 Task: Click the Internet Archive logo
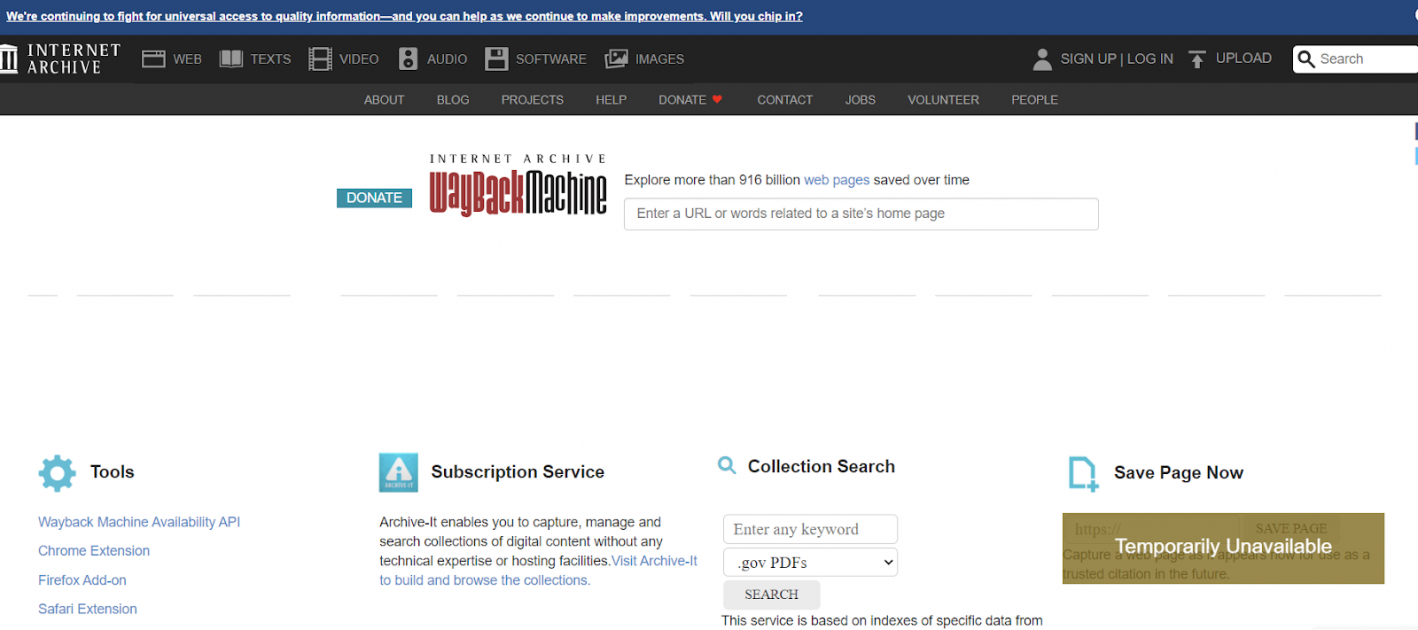click(x=60, y=59)
